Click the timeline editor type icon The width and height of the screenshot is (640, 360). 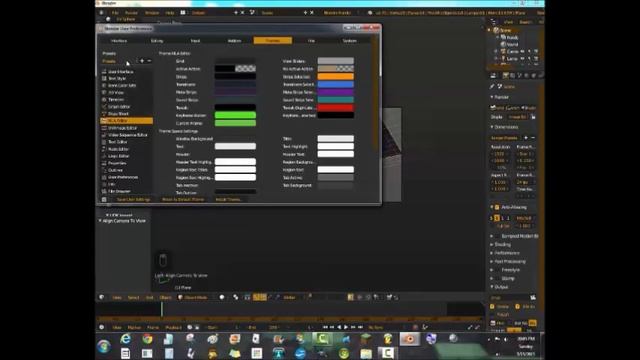pyautogui.click(x=102, y=327)
